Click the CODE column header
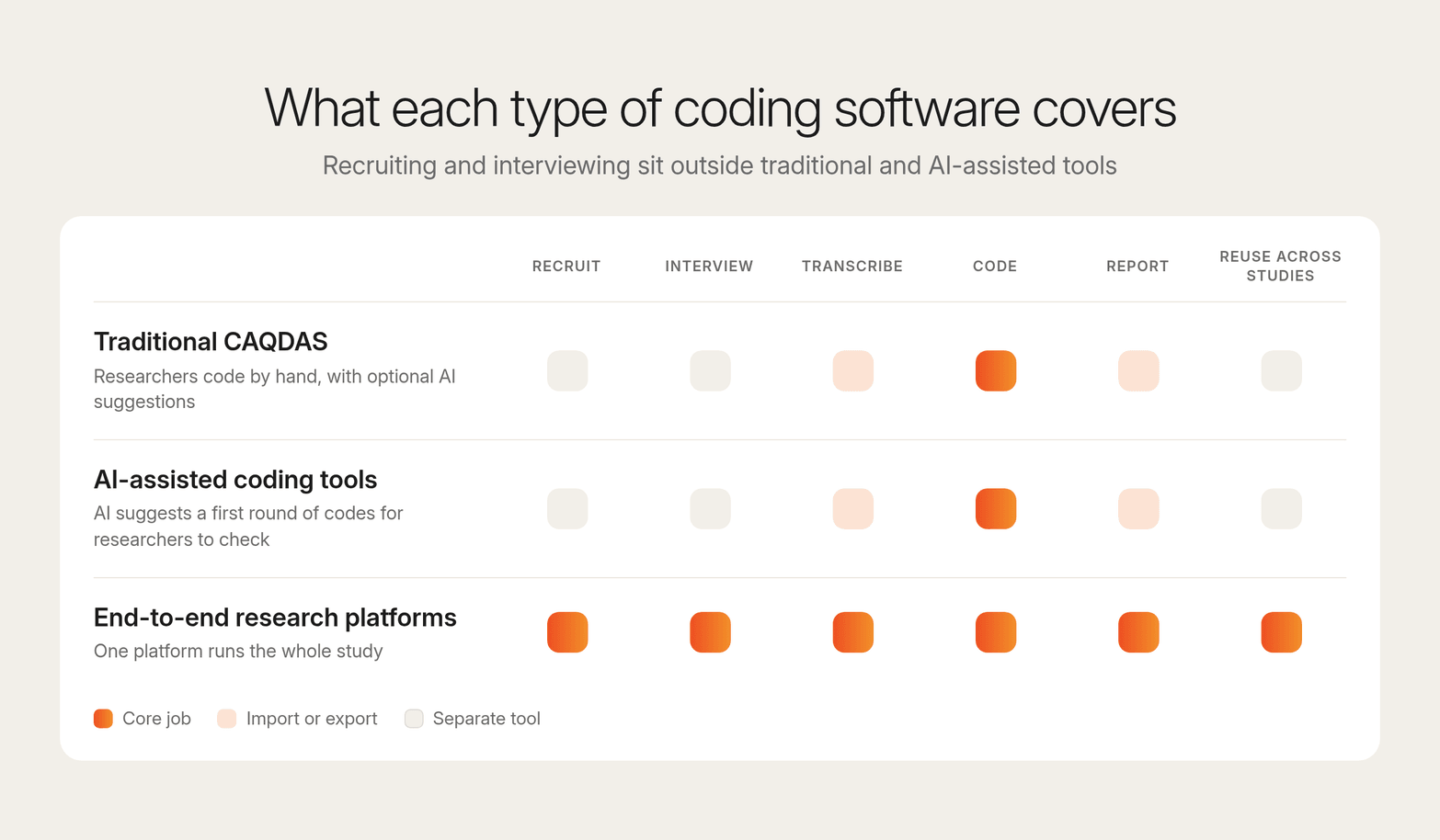 click(x=995, y=267)
